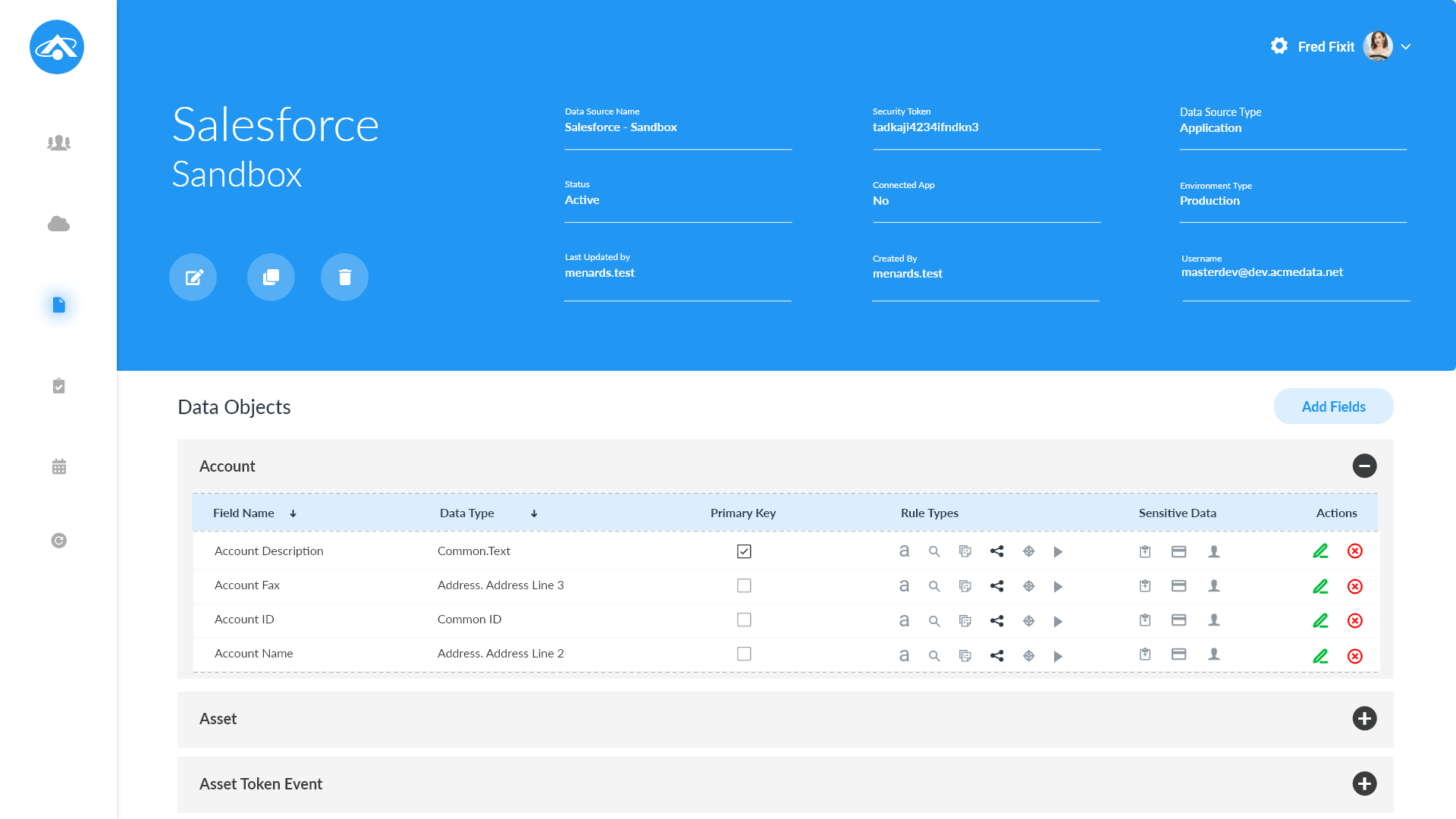
Task: Expand the Asset data object section
Action: [x=1364, y=718]
